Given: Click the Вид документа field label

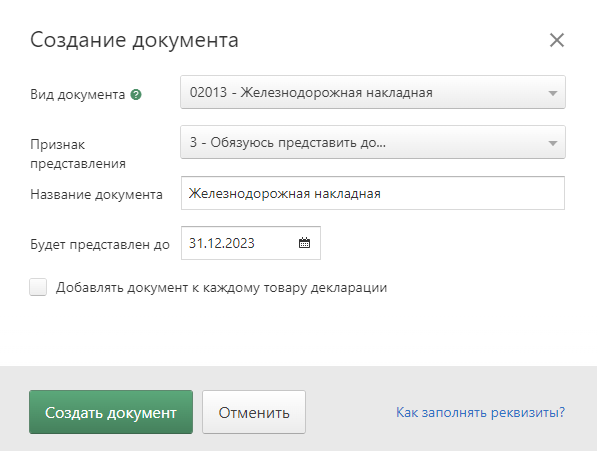Looking at the screenshot, I should [78, 94].
